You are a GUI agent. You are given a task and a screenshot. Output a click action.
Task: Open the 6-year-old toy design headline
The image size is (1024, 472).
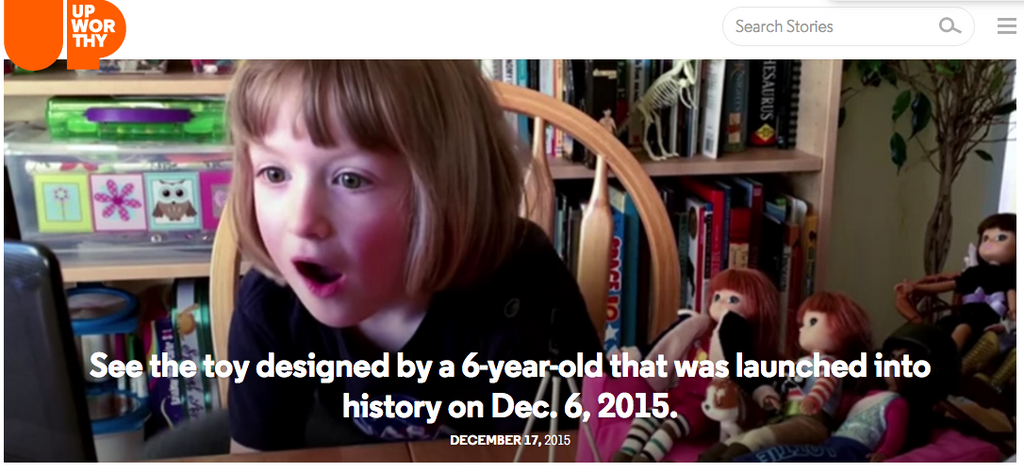(509, 386)
